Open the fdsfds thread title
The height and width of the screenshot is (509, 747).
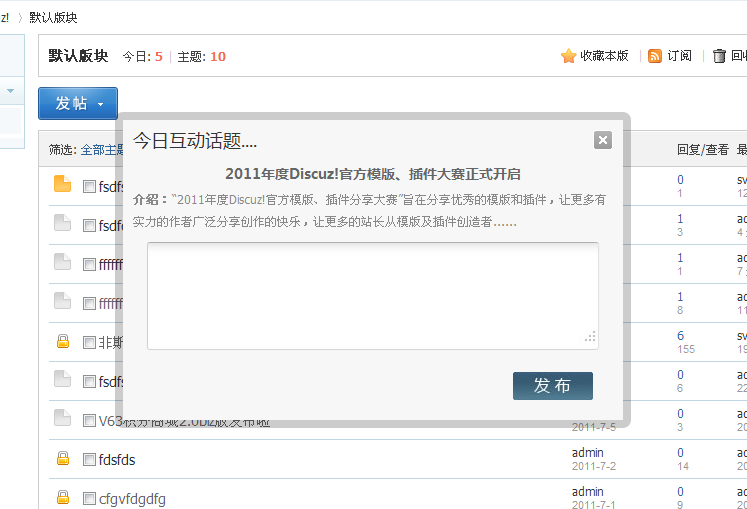tap(117, 460)
